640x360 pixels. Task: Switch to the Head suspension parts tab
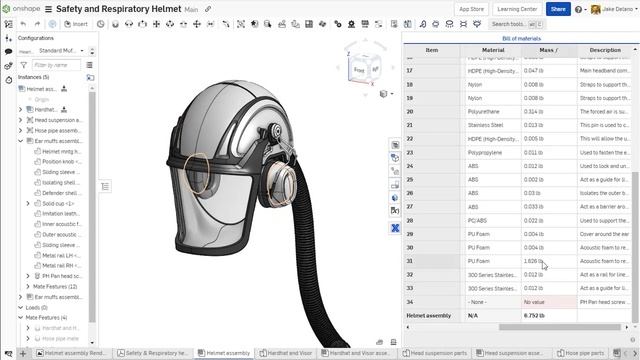point(436,353)
